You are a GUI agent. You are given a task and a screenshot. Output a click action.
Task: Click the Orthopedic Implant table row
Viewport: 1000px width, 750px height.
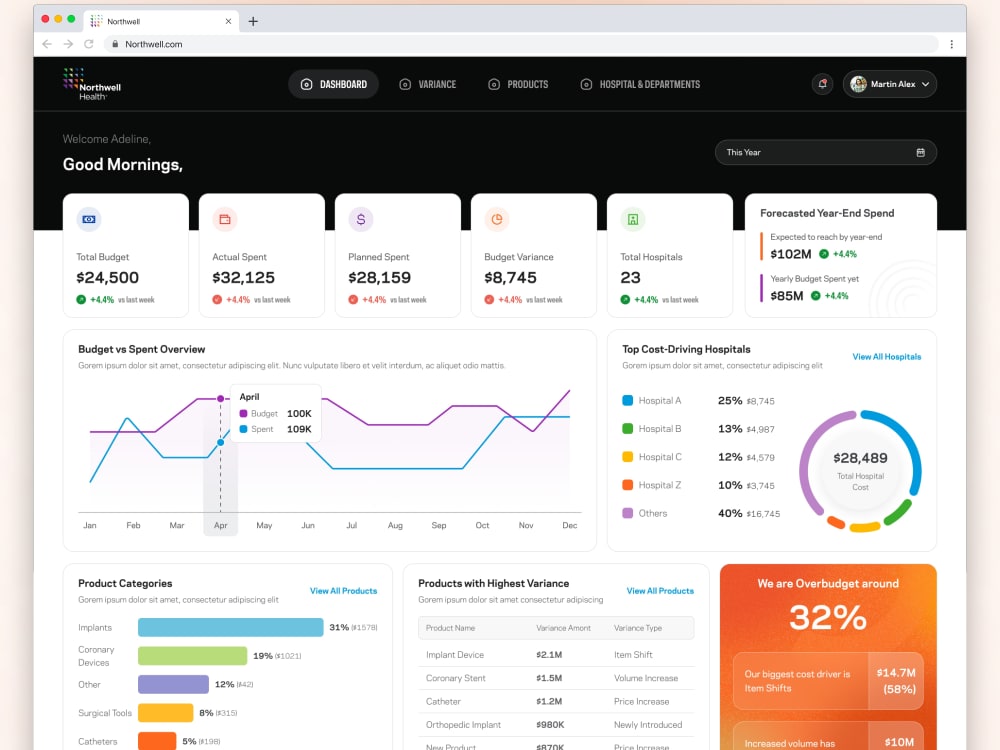(556, 724)
